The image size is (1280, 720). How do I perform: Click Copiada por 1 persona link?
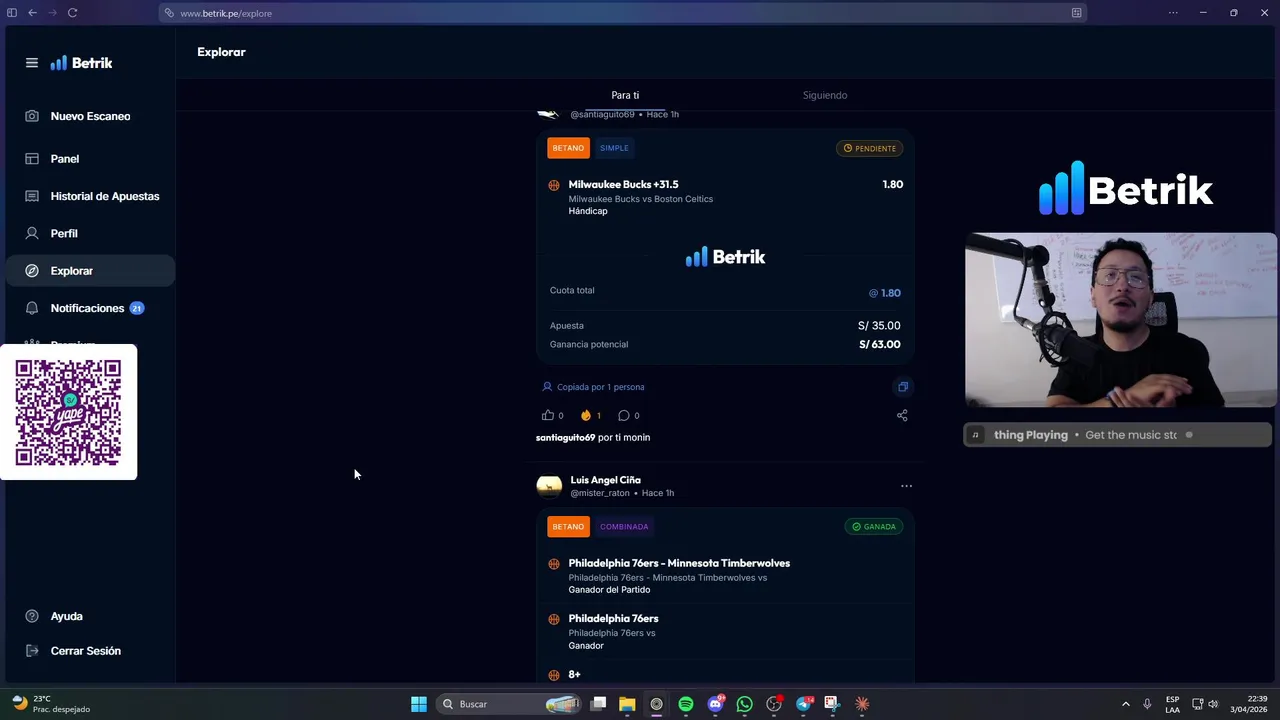(x=600, y=387)
